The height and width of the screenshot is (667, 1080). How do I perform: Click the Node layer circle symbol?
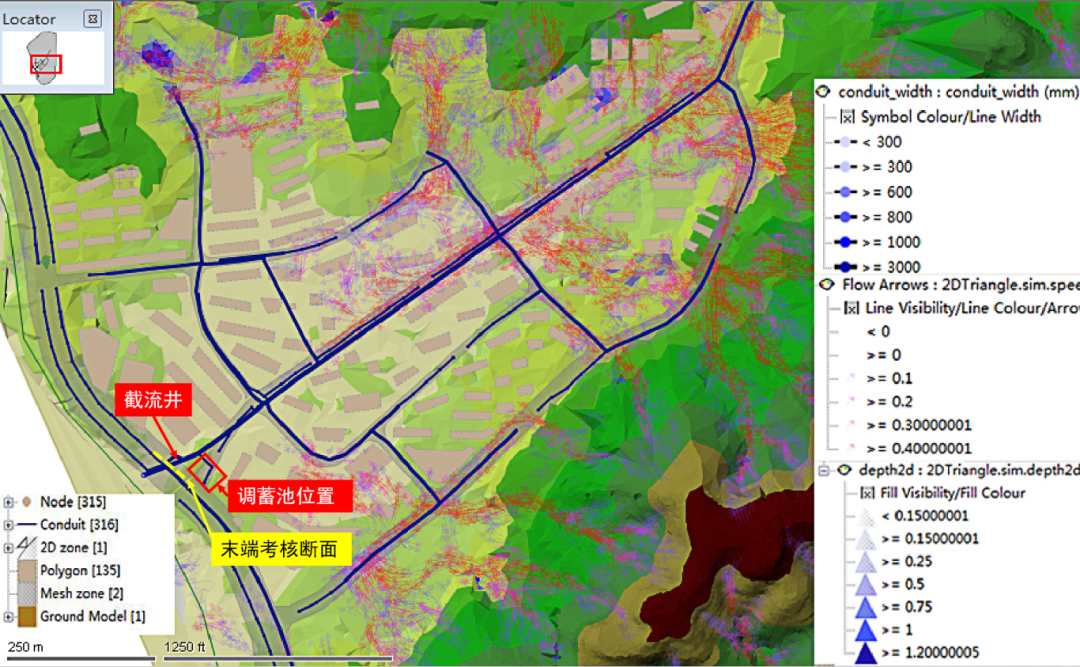click(27, 502)
